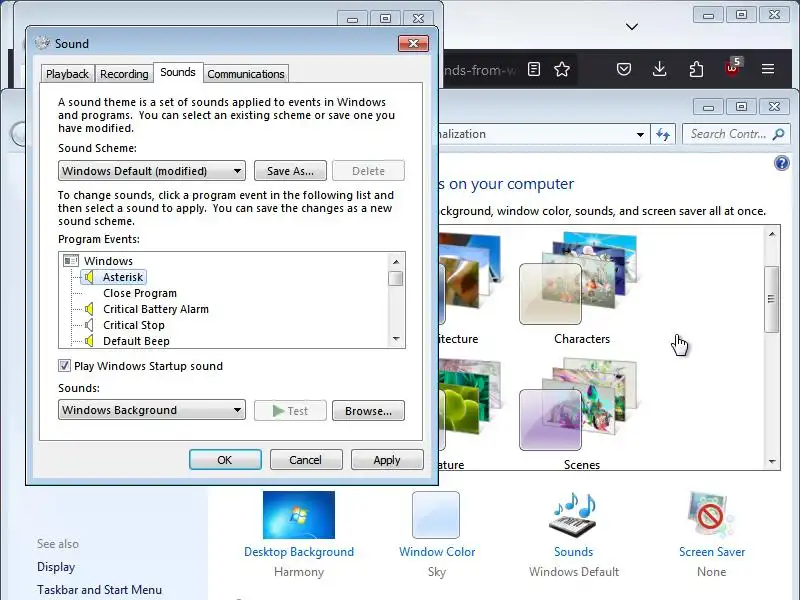Click the Screen Saver icon

tap(711, 515)
